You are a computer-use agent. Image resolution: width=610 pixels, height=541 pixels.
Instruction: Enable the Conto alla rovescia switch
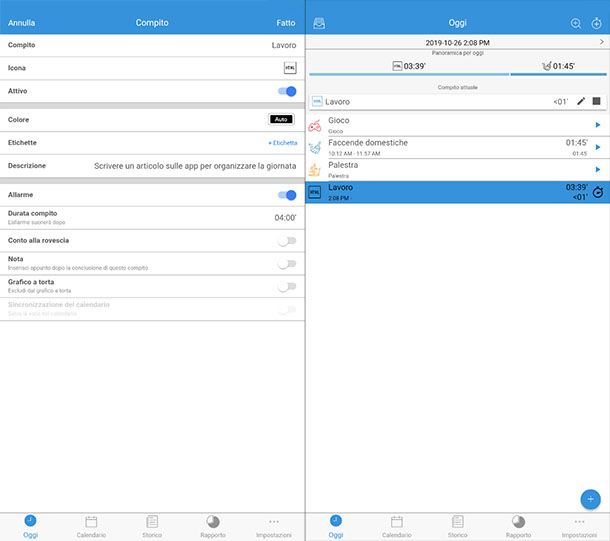[x=287, y=241]
